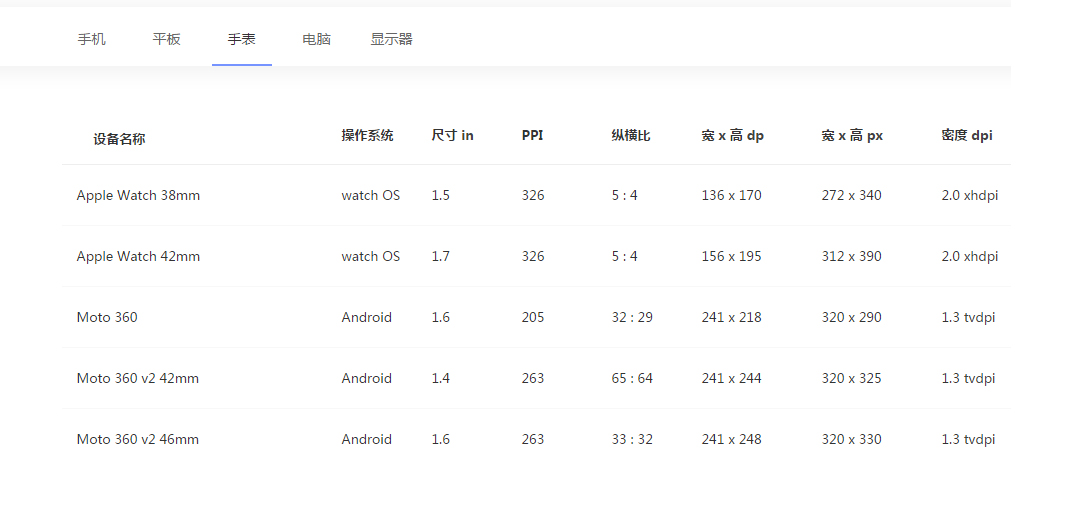Image resolution: width=1089 pixels, height=529 pixels.
Task: Select the 手表 tab
Action: click(241, 40)
